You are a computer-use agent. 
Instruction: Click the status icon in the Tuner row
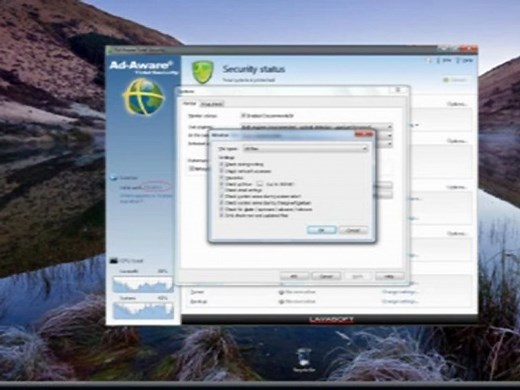tap(281, 292)
